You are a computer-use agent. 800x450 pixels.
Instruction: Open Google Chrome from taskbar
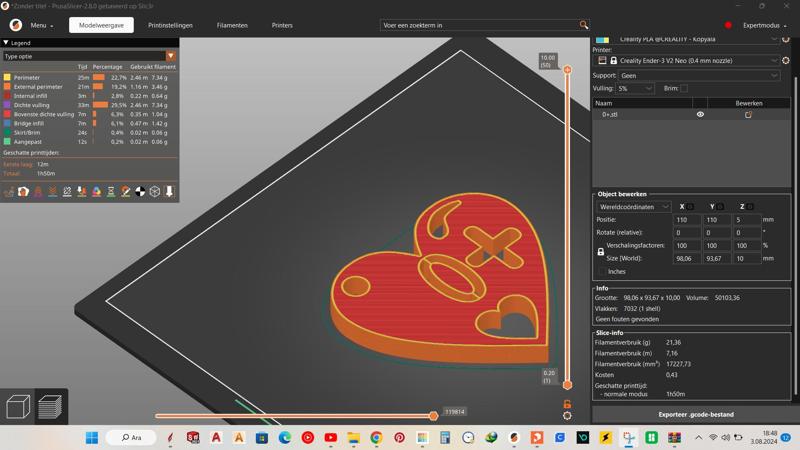(377, 438)
